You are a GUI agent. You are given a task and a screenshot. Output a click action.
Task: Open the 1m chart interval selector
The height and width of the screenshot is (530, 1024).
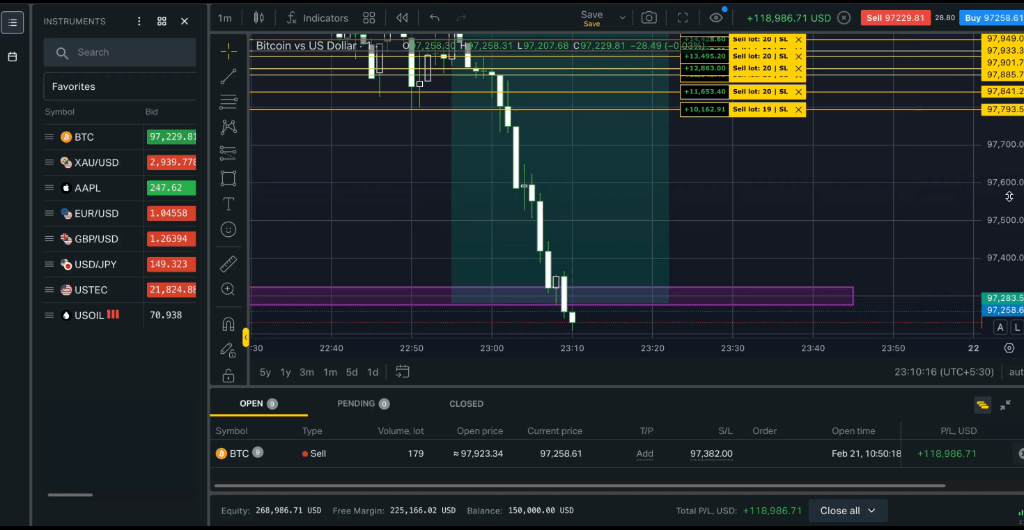225,18
